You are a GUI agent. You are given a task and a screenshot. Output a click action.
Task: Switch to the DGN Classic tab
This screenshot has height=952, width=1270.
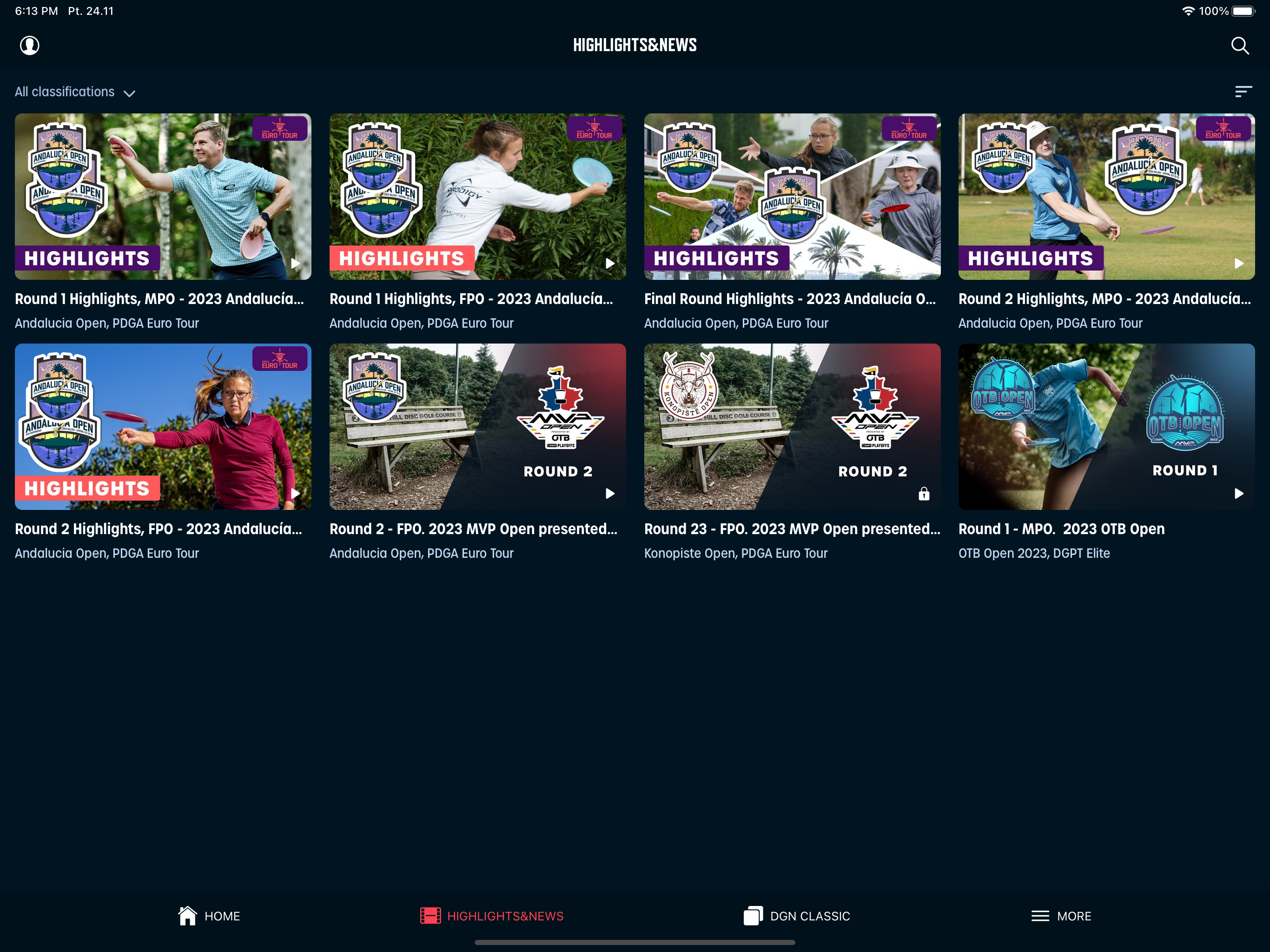pos(796,916)
